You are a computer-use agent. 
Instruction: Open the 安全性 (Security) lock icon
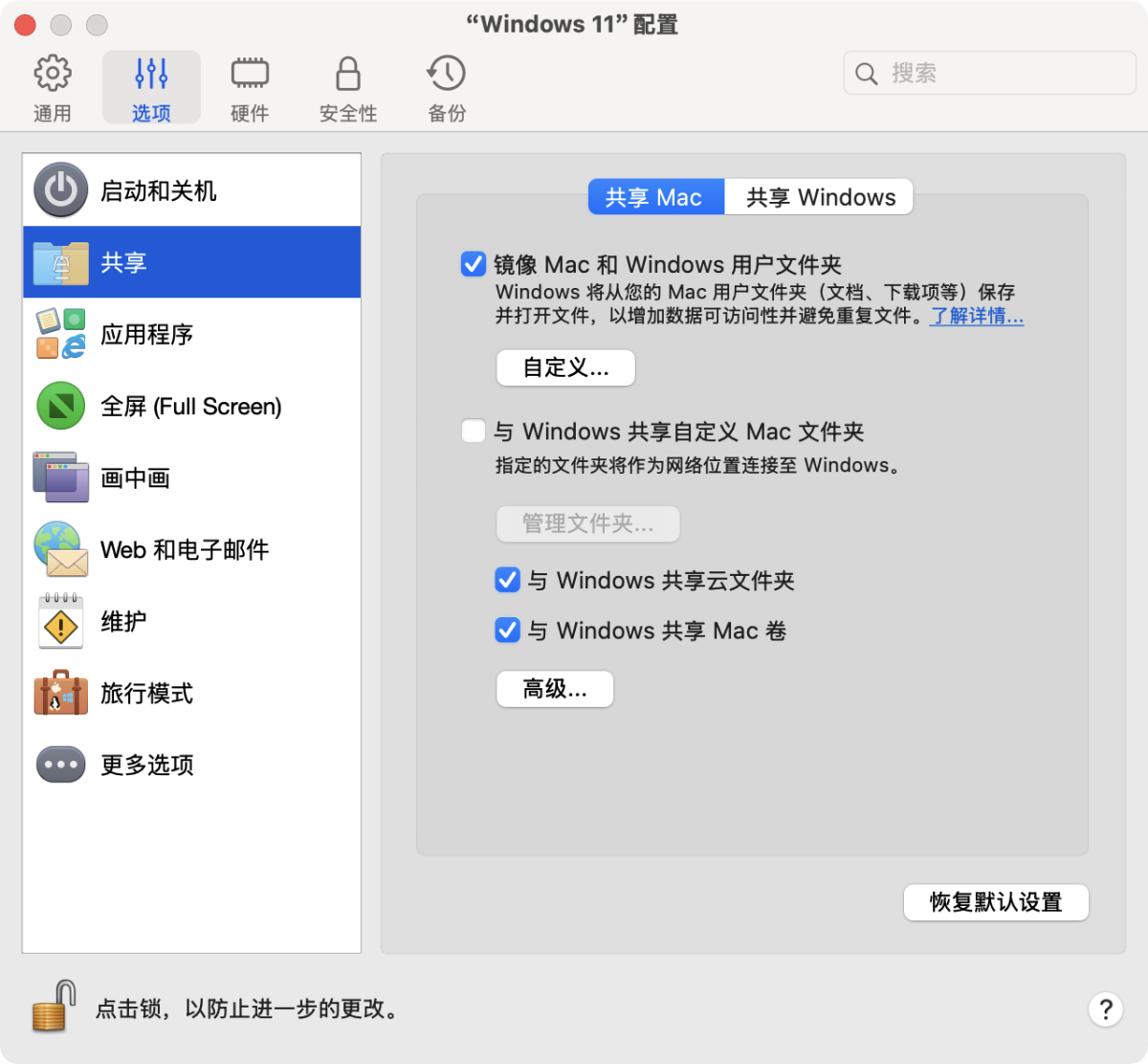click(347, 88)
